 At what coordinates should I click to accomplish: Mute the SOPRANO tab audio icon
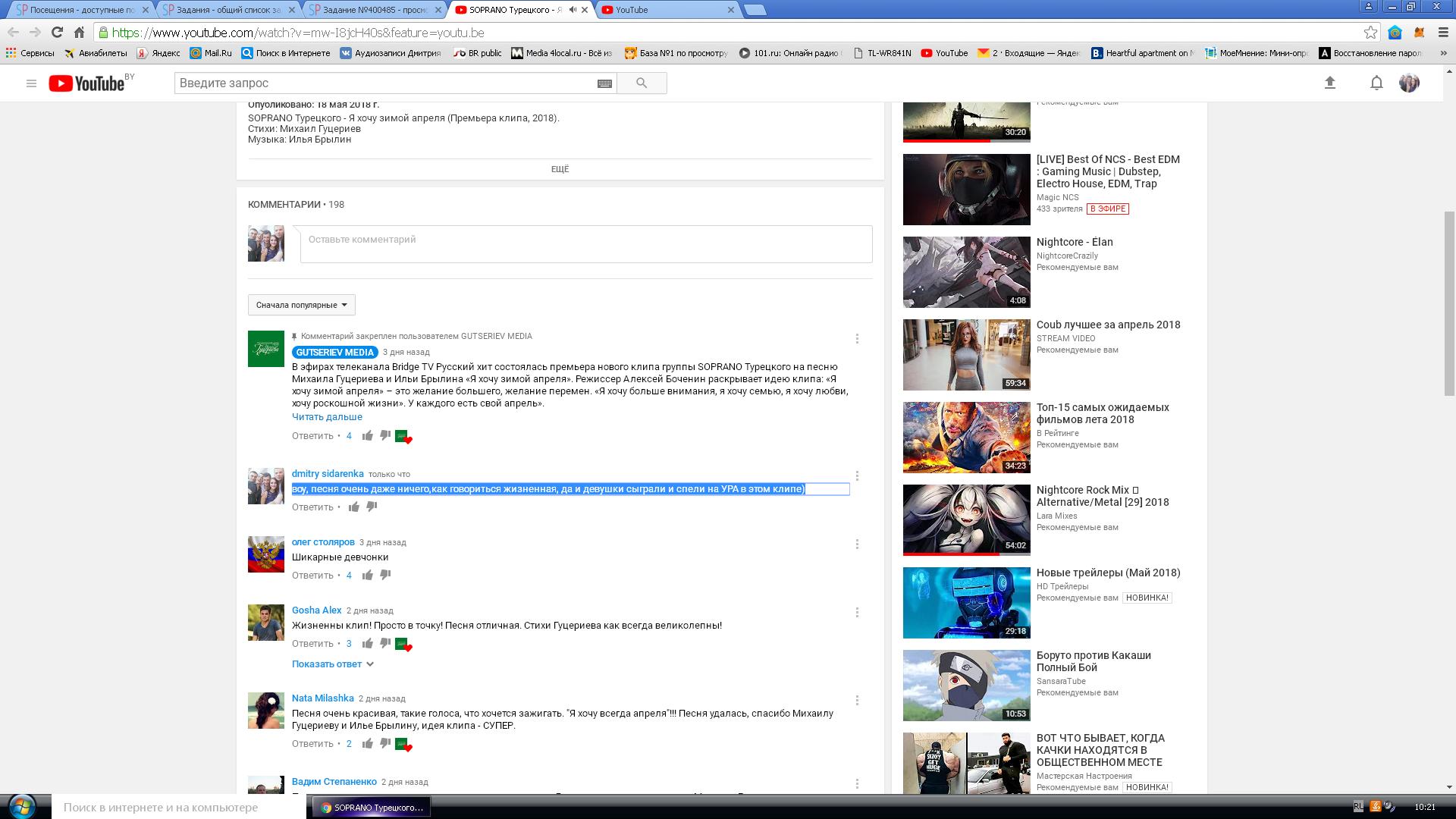tap(573, 10)
